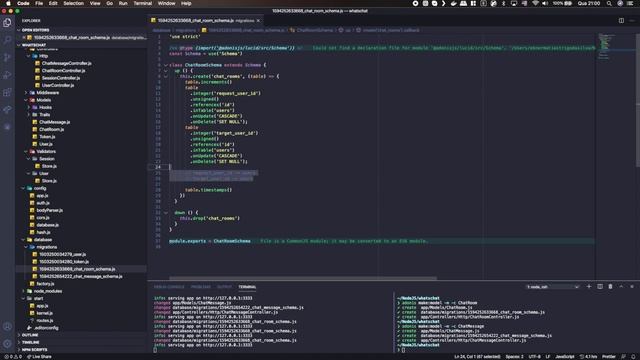Expand the Middleware folder

27,93
